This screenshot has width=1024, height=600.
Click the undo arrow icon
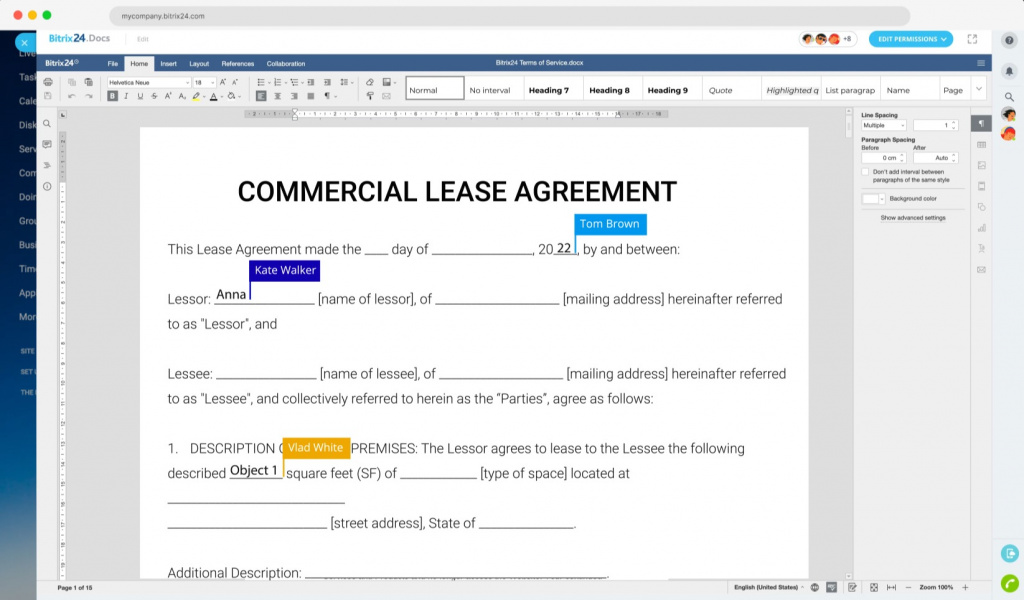tap(71, 97)
